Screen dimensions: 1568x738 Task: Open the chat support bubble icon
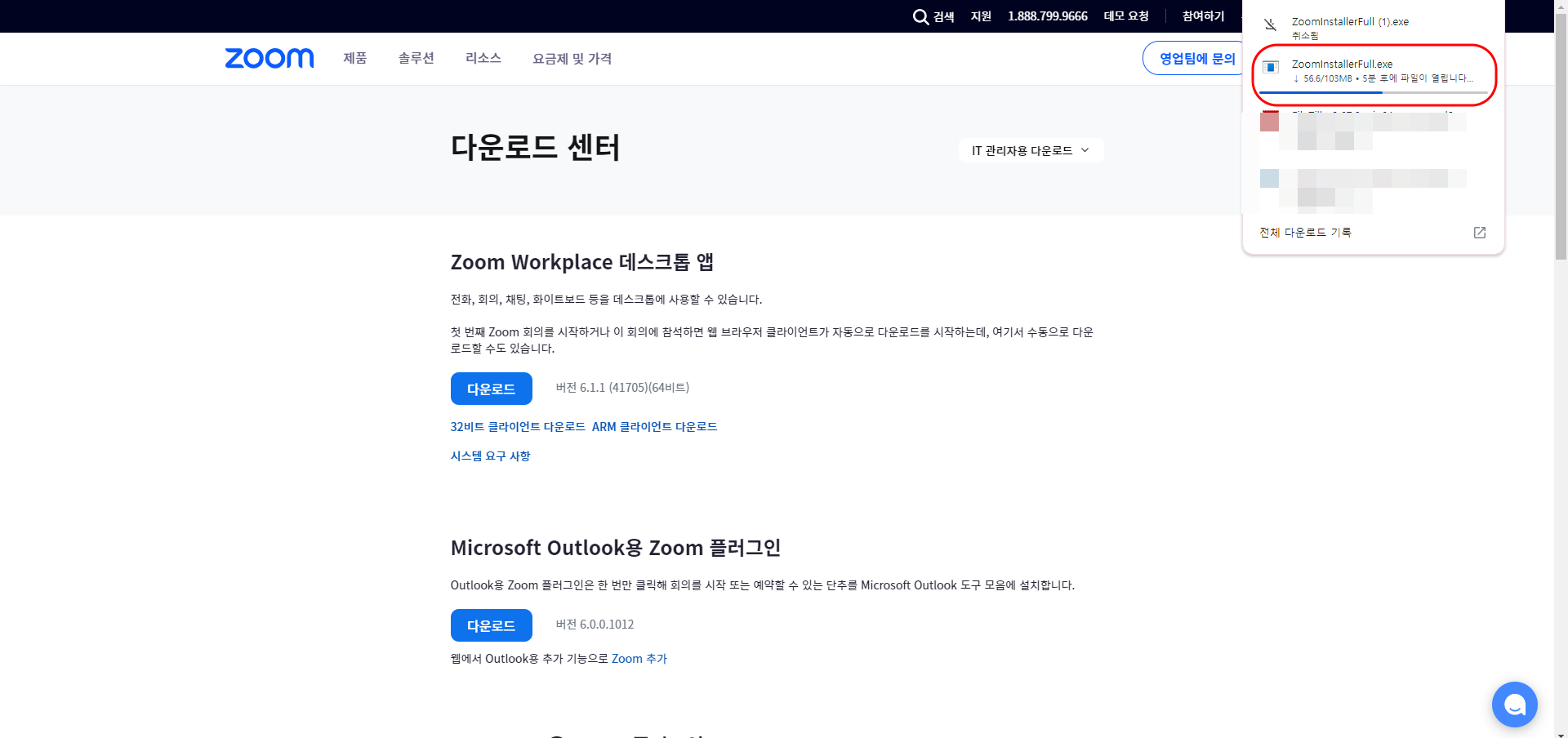pyautogui.click(x=1515, y=705)
